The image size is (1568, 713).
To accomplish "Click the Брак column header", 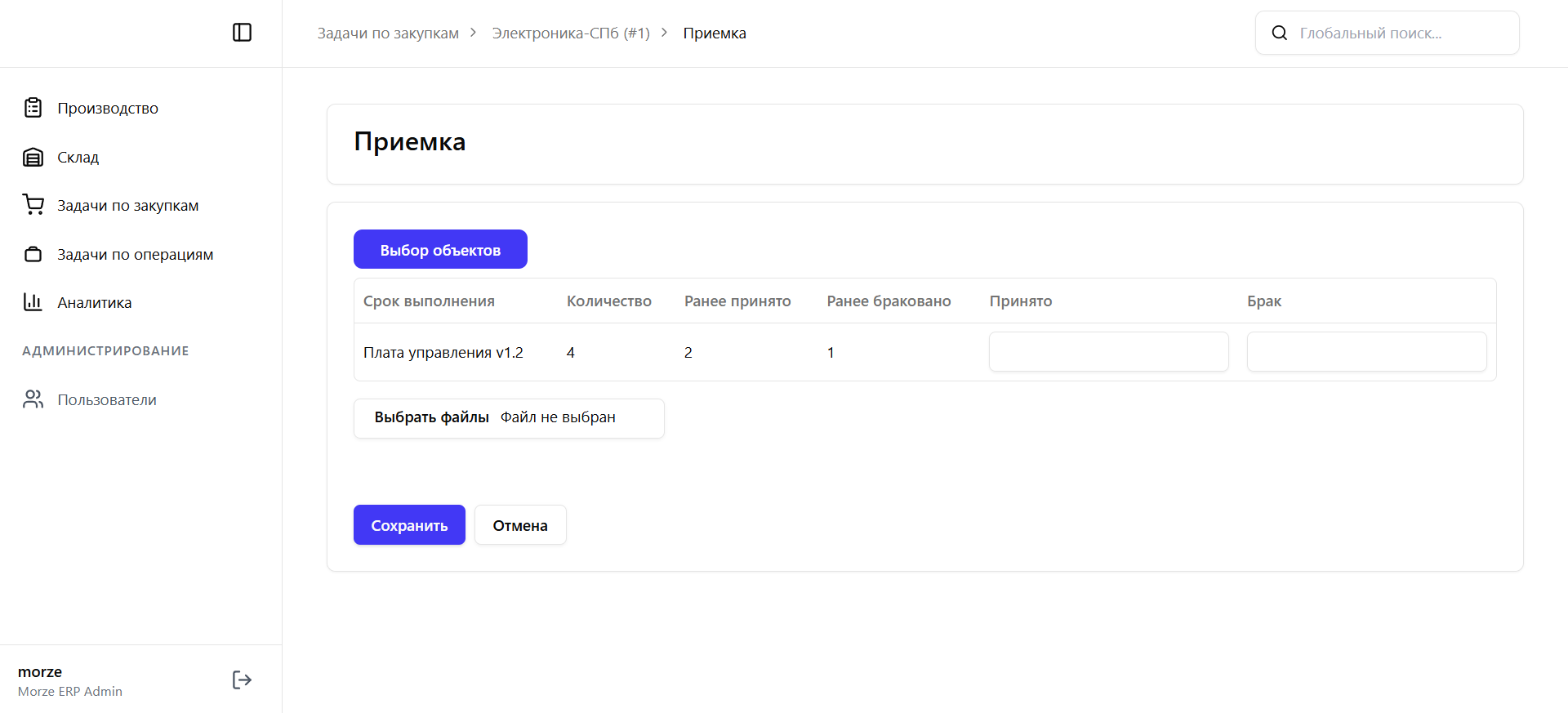I will coord(1264,301).
